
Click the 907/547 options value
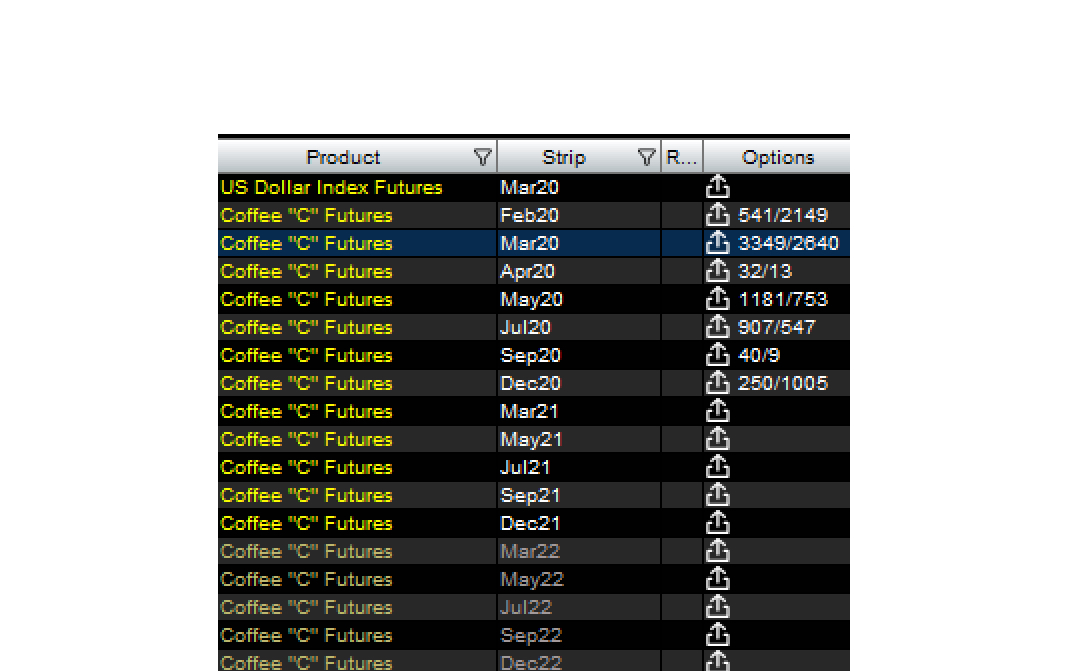tap(776, 327)
